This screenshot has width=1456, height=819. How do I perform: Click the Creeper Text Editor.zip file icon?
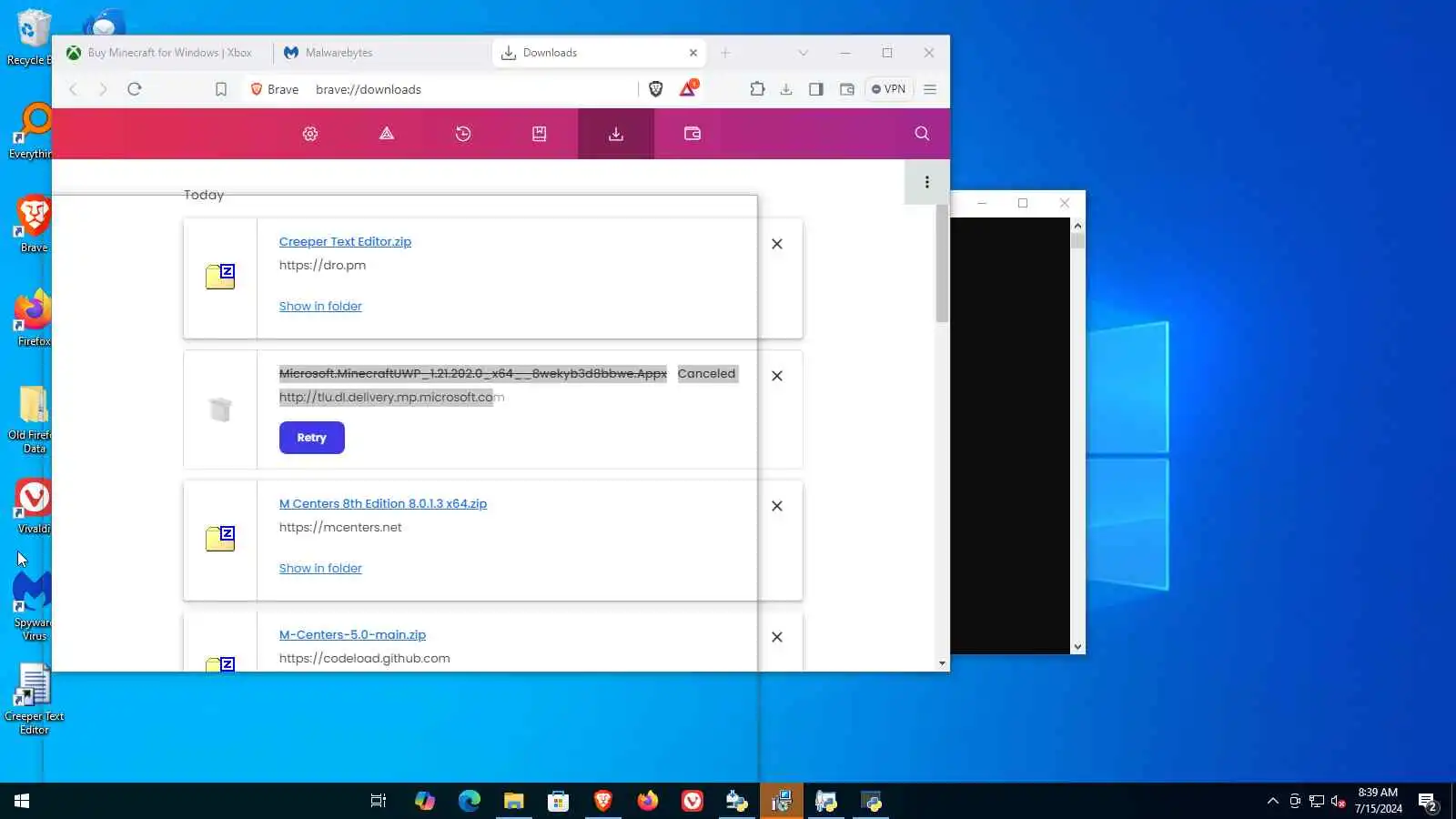220,277
